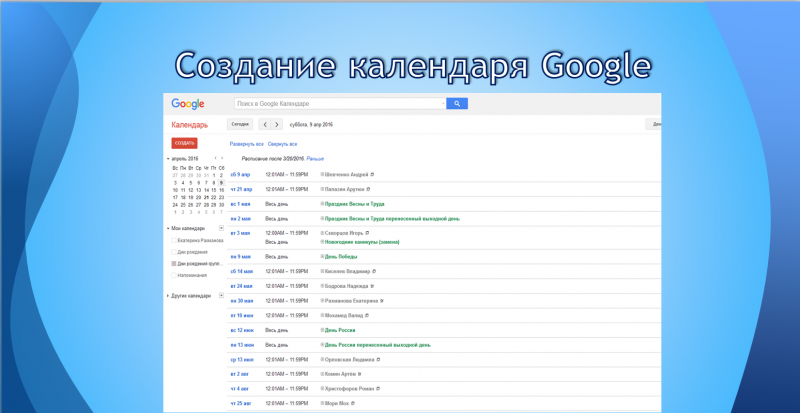Viewport: 800px width, 413px height.
Task: Click the icon after Мори Мох
Action: click(x=353, y=403)
